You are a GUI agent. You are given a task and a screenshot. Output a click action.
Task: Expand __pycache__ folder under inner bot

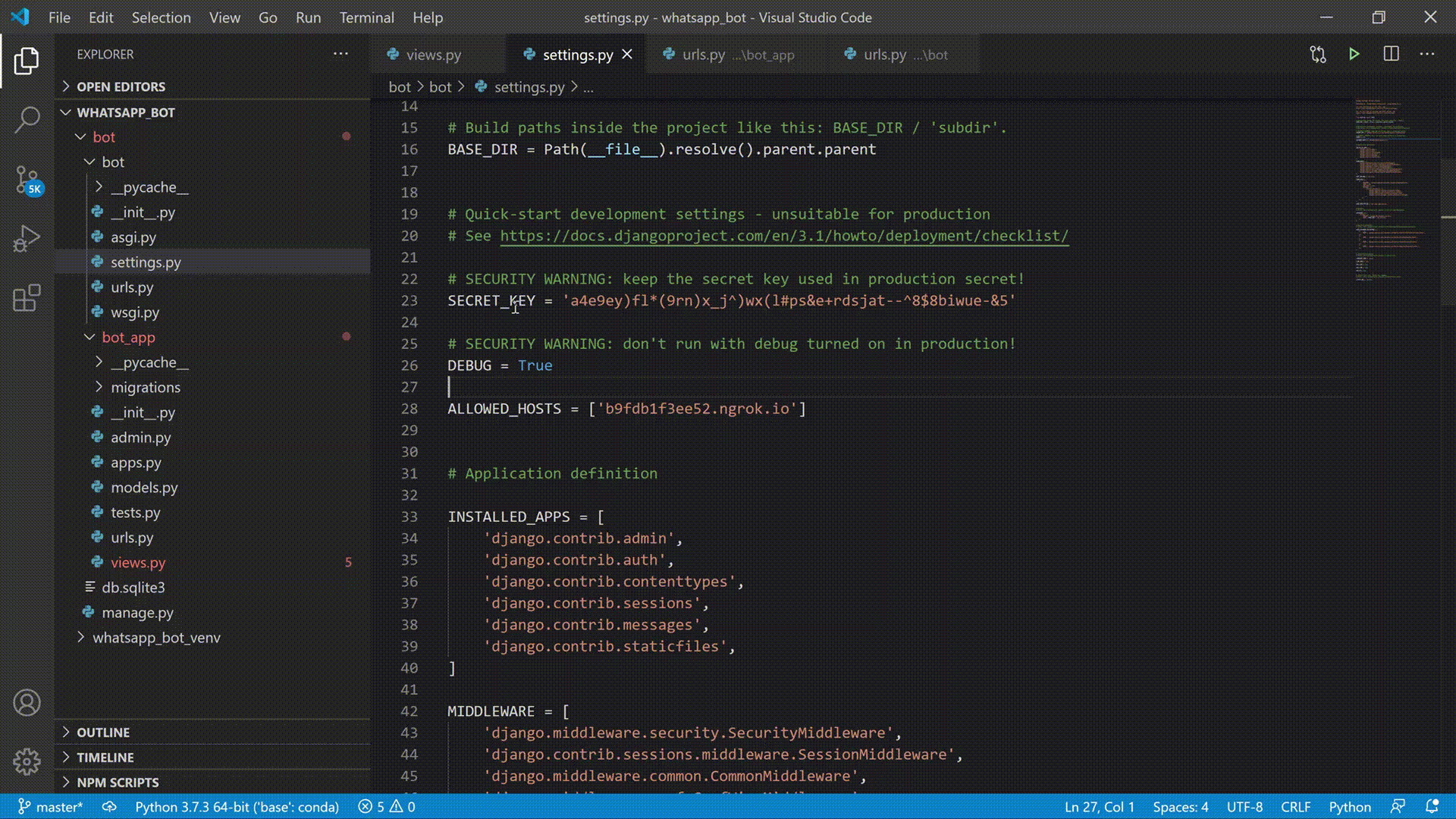[x=149, y=187]
